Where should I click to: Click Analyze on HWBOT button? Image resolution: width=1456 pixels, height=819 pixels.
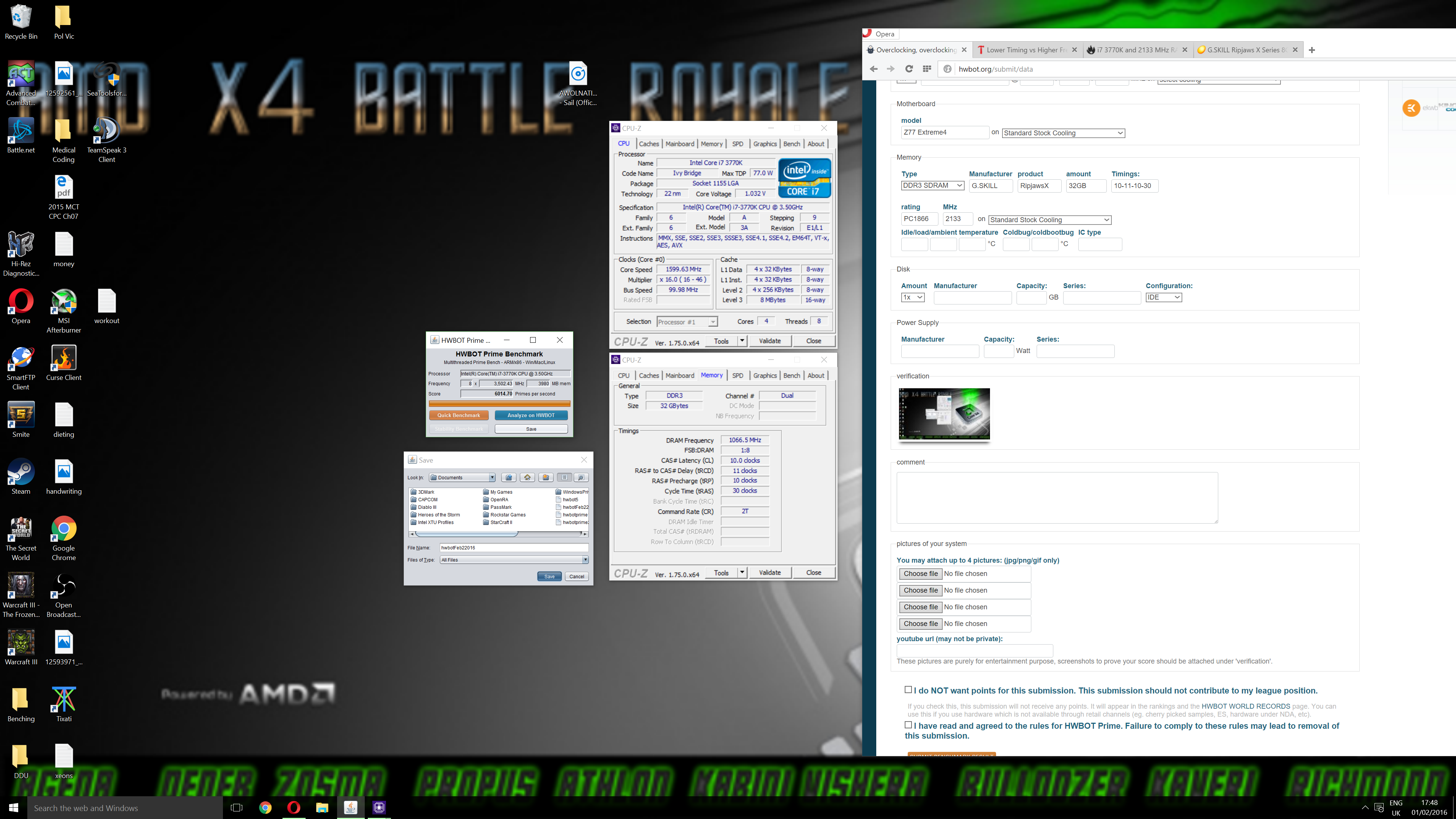coord(531,416)
